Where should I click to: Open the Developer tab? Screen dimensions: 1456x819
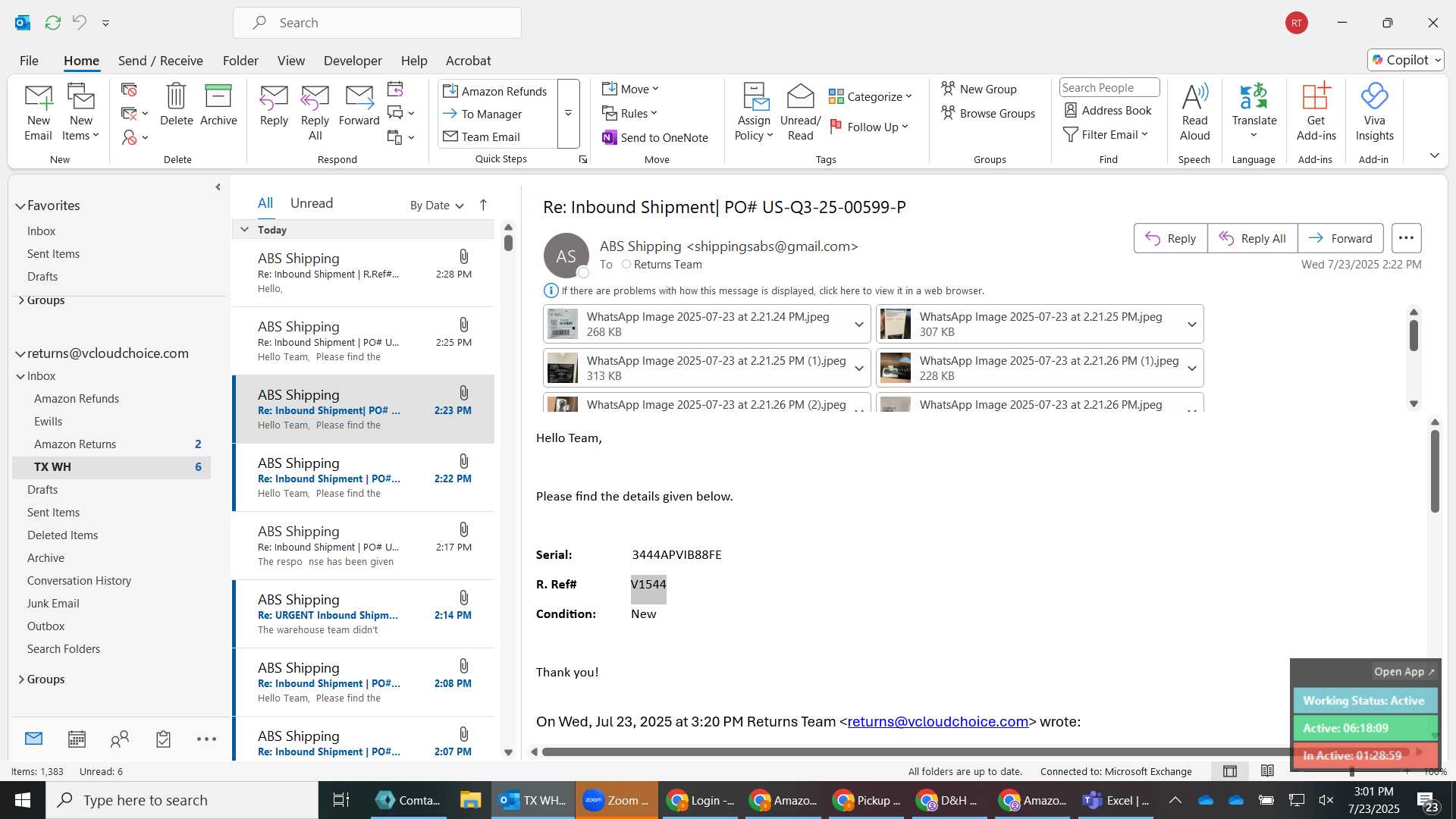[x=353, y=61]
